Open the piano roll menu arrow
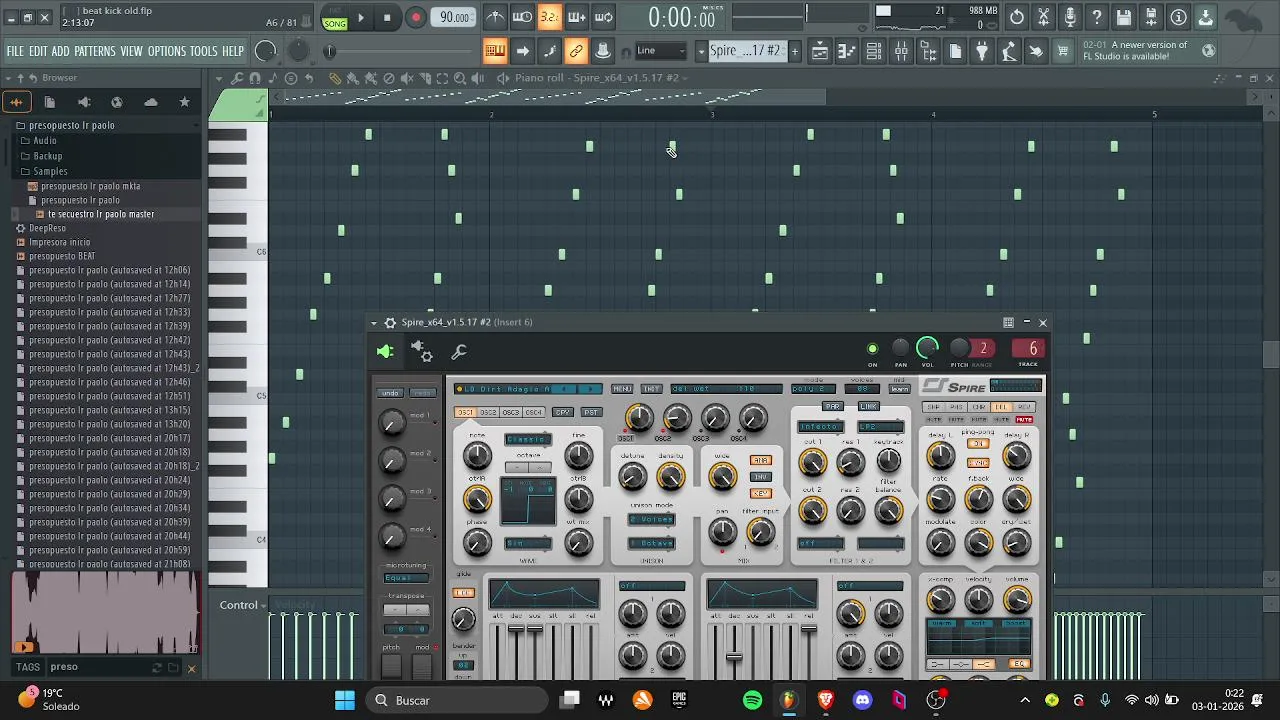1280x720 pixels. [219, 78]
